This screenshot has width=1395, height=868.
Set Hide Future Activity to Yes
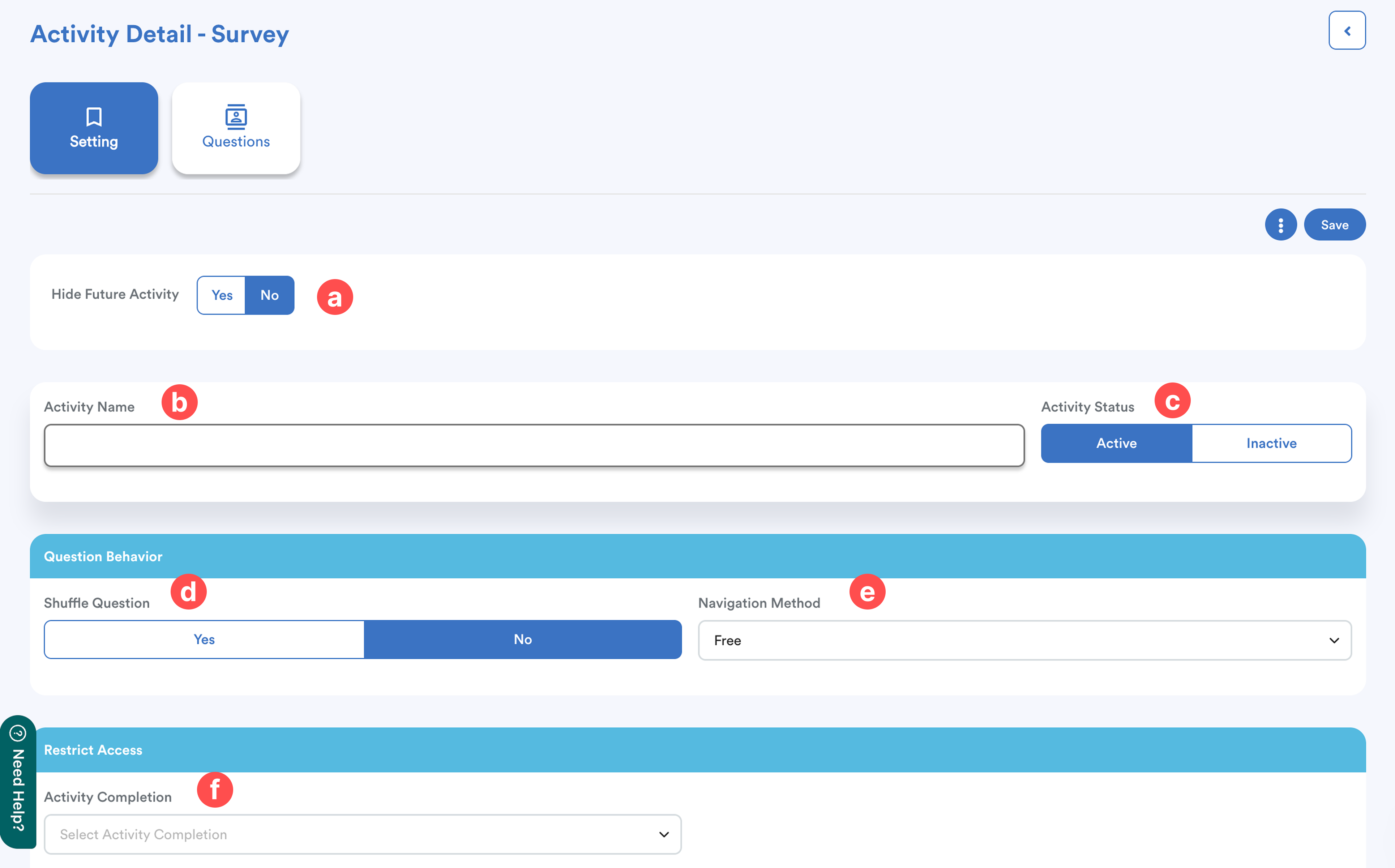pyautogui.click(x=222, y=295)
